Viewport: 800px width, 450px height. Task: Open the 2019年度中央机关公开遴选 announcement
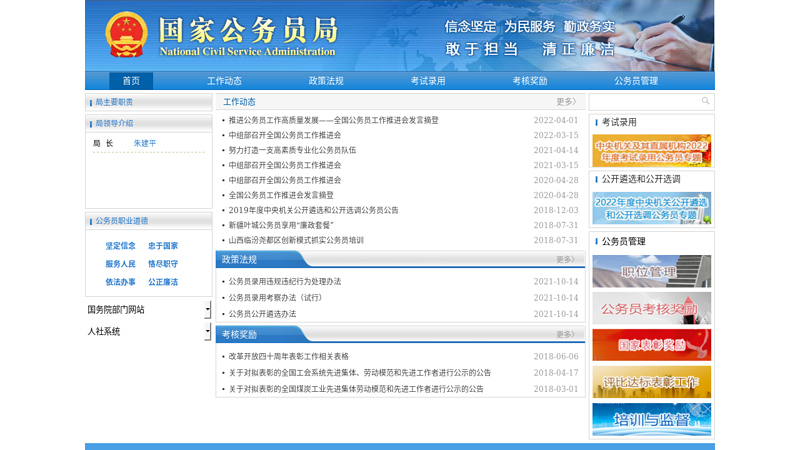point(313,210)
